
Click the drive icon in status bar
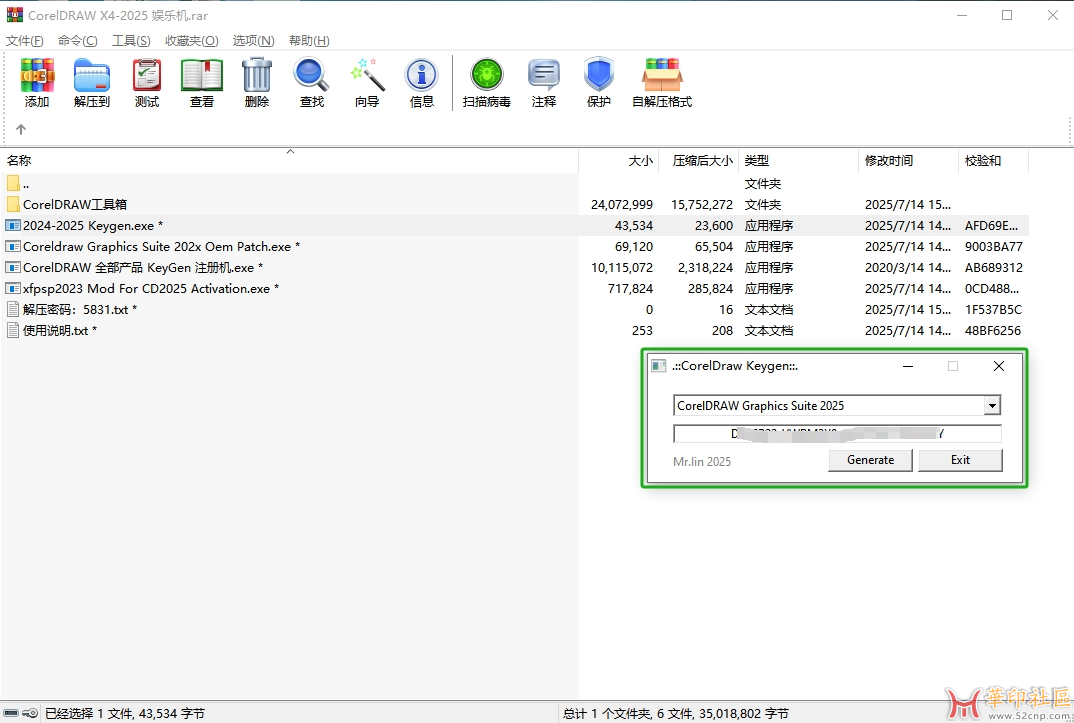11,713
